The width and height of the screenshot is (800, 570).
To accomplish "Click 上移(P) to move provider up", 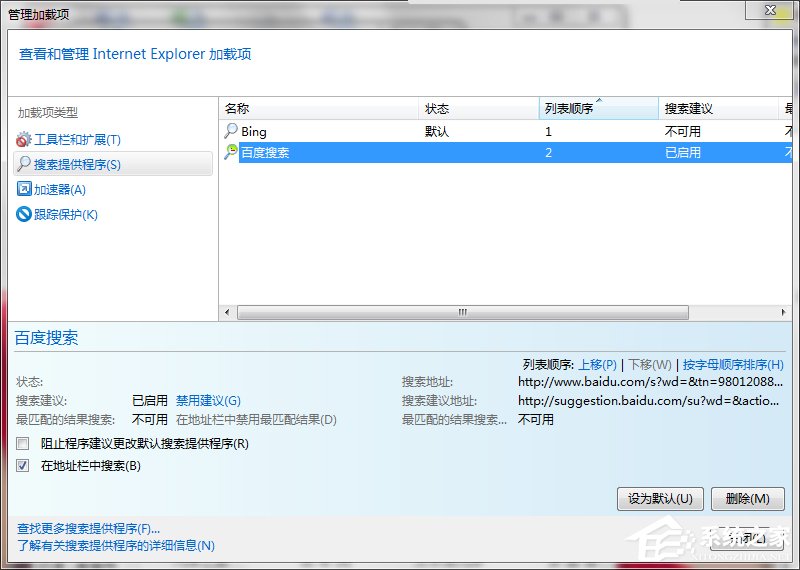I will (x=597, y=364).
